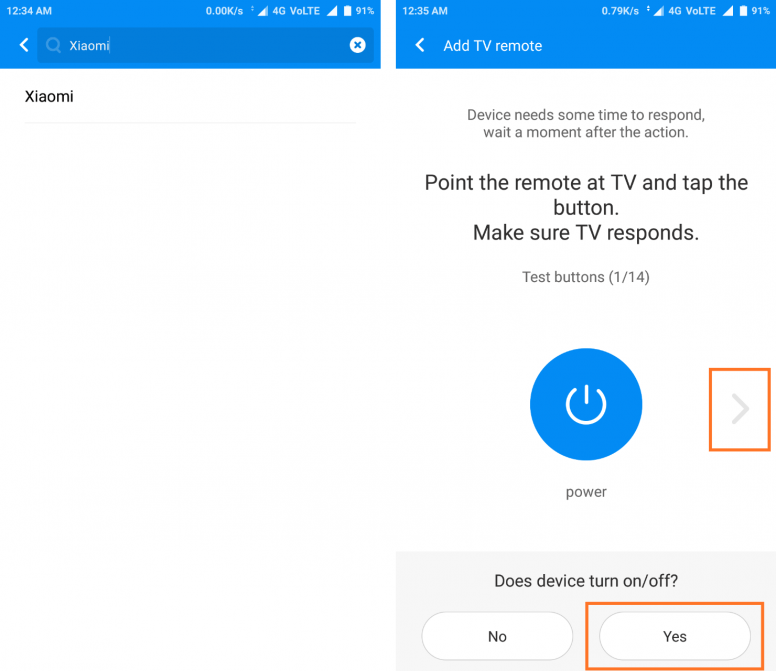Tap the Test buttons (1/14) progress label

coord(585,276)
